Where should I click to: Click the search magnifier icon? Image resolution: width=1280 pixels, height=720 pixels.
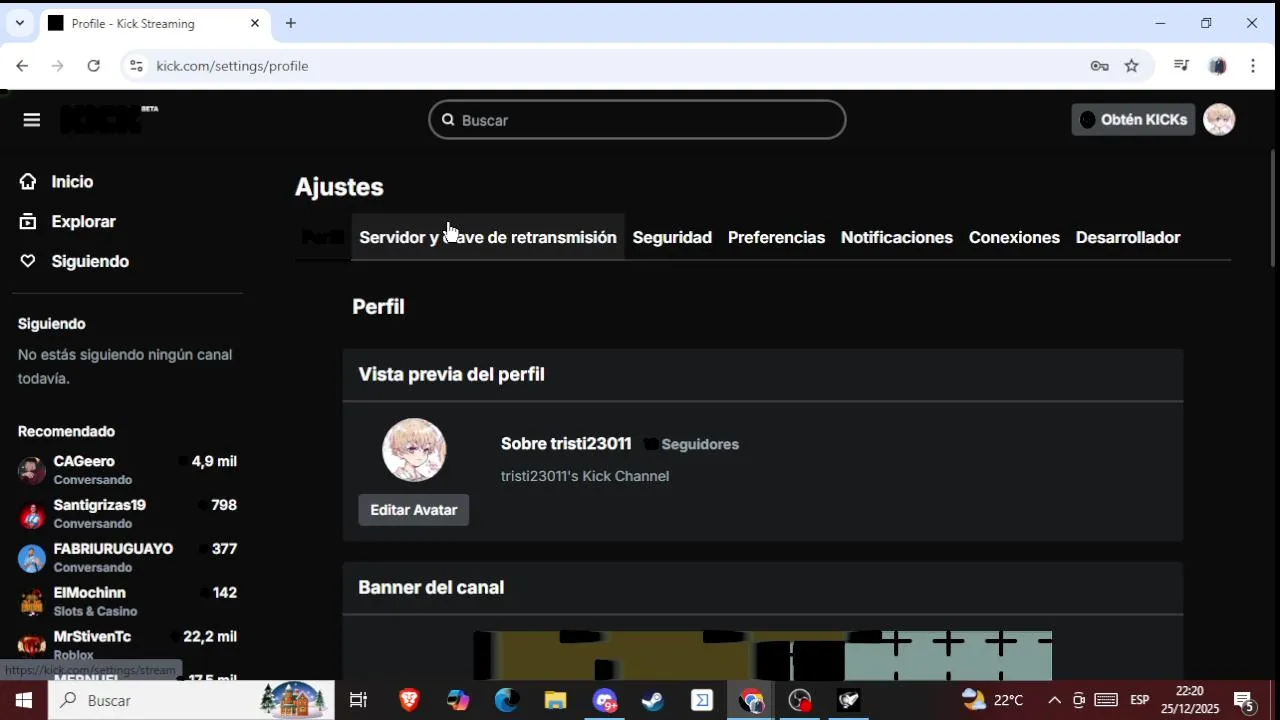tap(449, 120)
